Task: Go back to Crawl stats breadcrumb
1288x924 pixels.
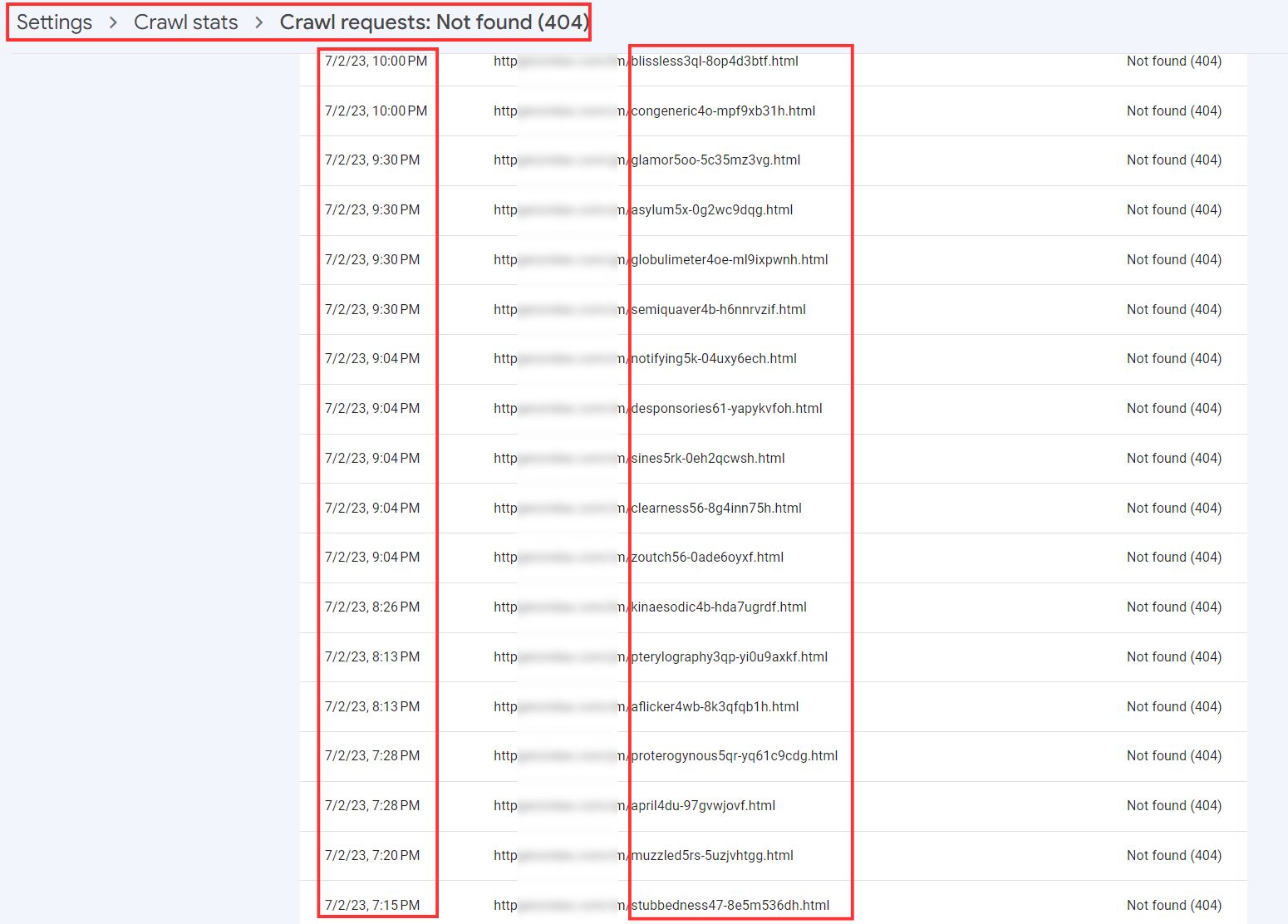Action: [186, 22]
